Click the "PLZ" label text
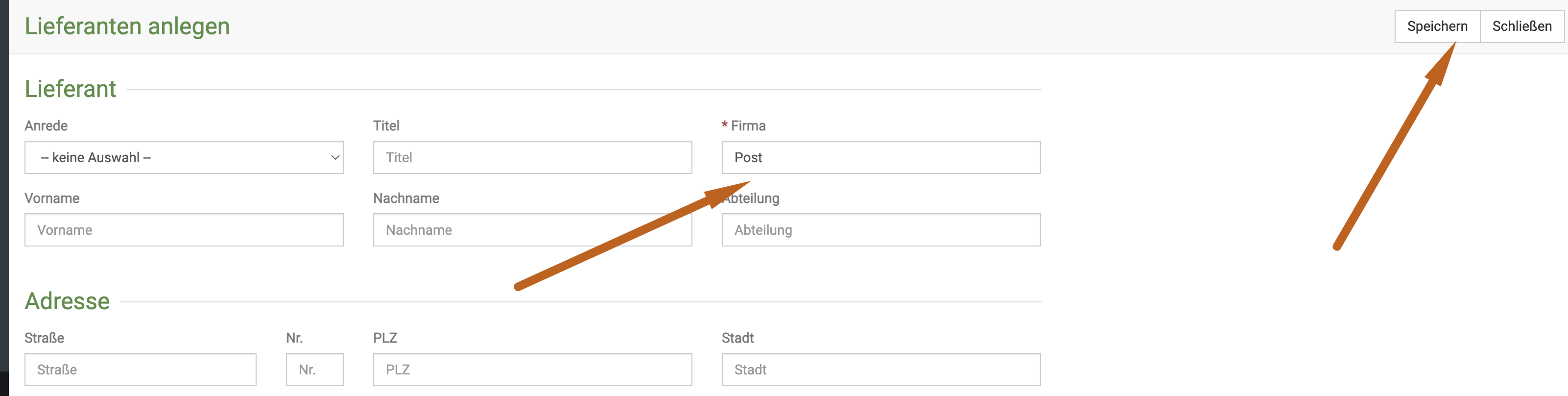The image size is (1568, 396). coord(385,338)
